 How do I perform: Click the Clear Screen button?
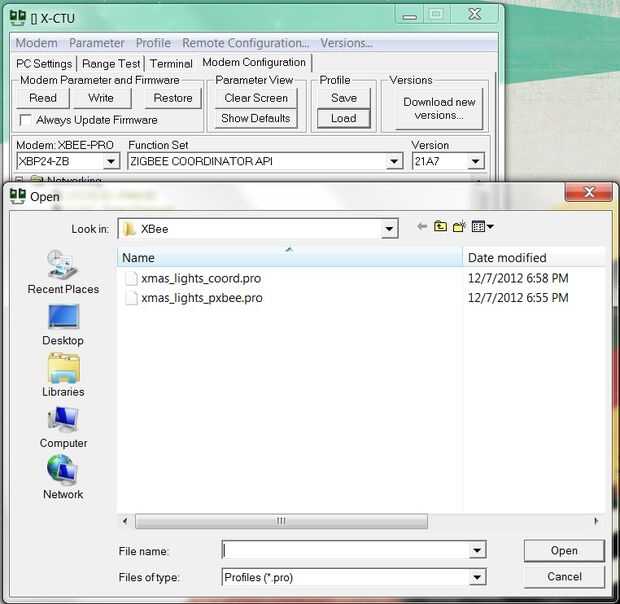(x=256, y=98)
